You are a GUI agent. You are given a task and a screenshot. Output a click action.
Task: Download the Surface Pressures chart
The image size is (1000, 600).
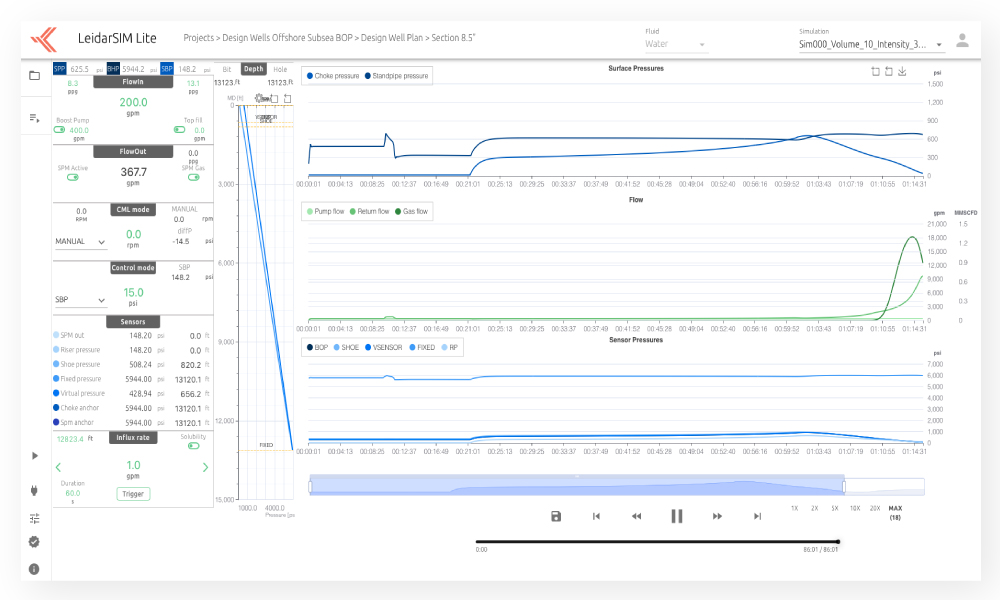(x=902, y=72)
